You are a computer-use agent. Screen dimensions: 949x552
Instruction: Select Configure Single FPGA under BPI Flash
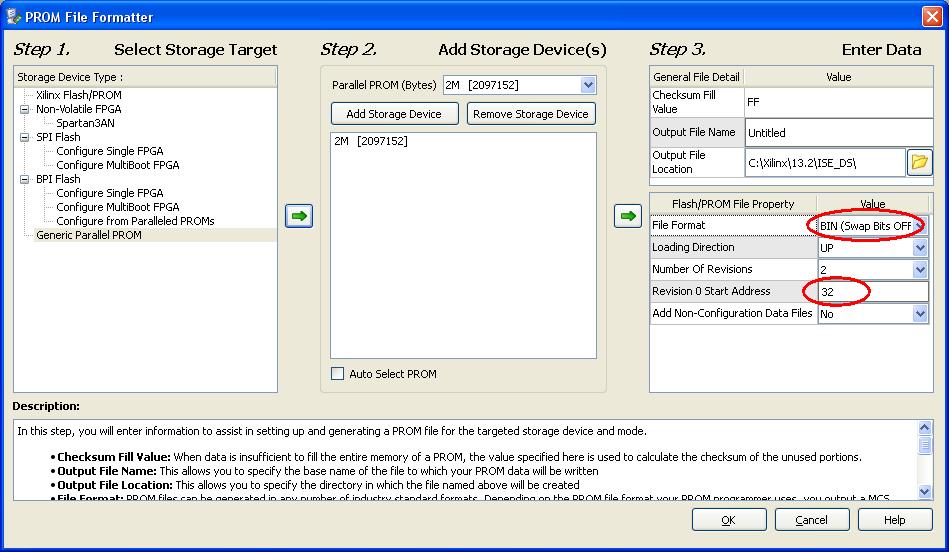[x=110, y=192]
